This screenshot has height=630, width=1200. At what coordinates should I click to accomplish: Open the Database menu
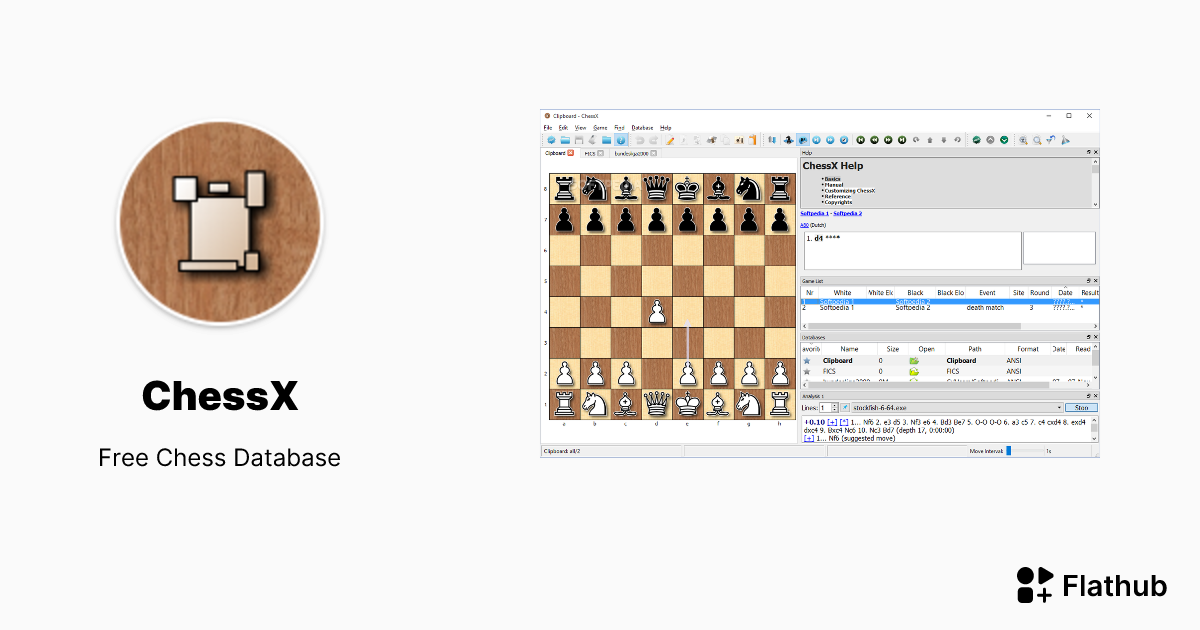[640, 127]
